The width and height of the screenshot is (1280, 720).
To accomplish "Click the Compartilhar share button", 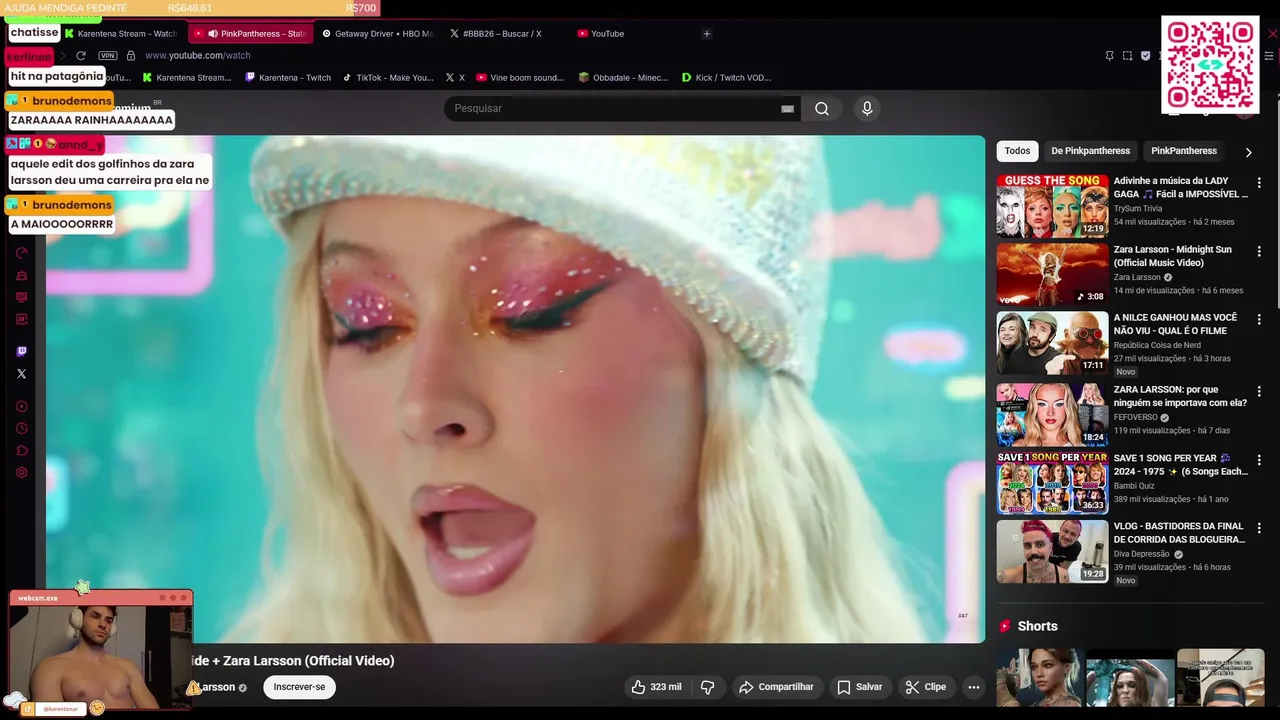I will pos(776,687).
